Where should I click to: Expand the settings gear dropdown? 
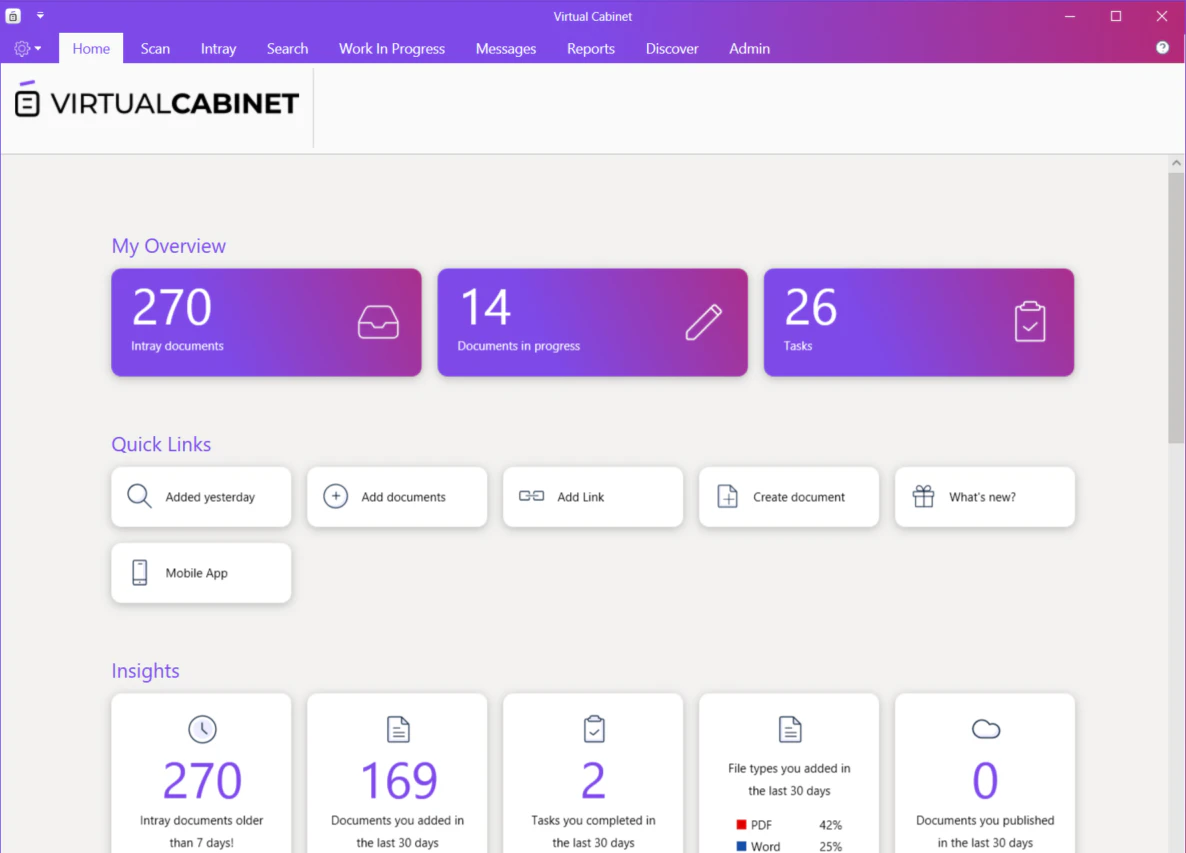click(x=29, y=47)
